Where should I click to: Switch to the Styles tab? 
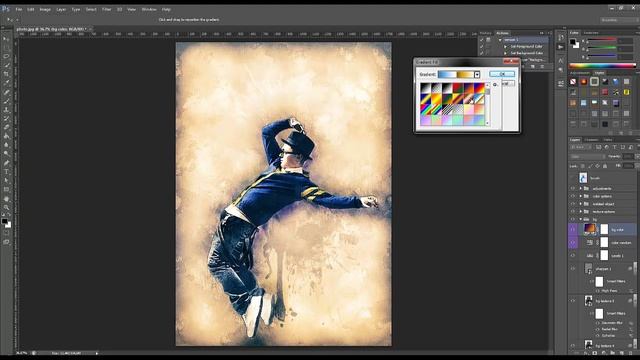[x=599, y=73]
